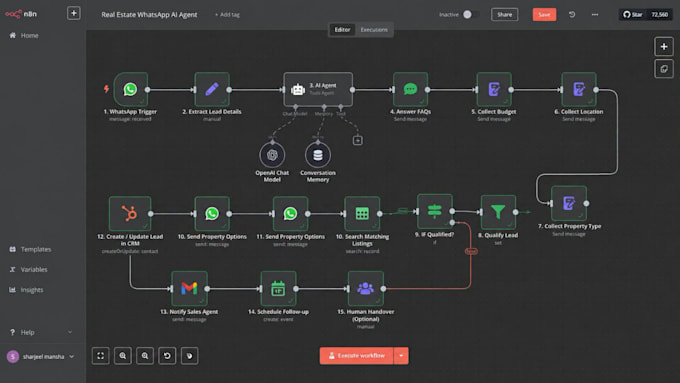Create new item via sidebar plus button
Screen dimensions: 680x383
[74, 13]
